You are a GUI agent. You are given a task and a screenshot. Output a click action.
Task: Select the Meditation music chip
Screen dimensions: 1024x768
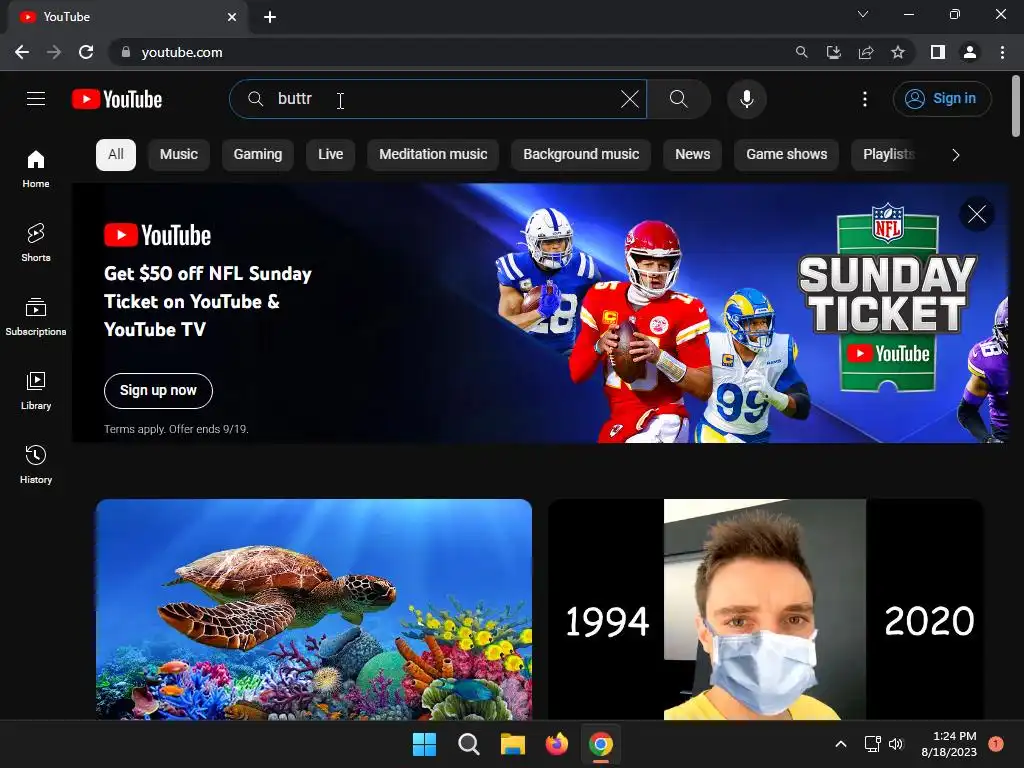(433, 155)
